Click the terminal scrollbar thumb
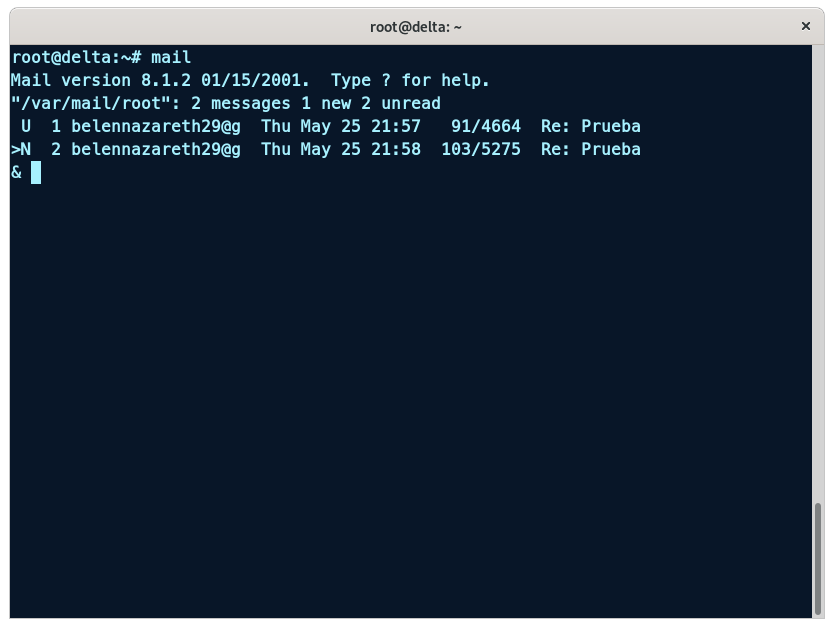This screenshot has height=628, width=834. (x=818, y=559)
